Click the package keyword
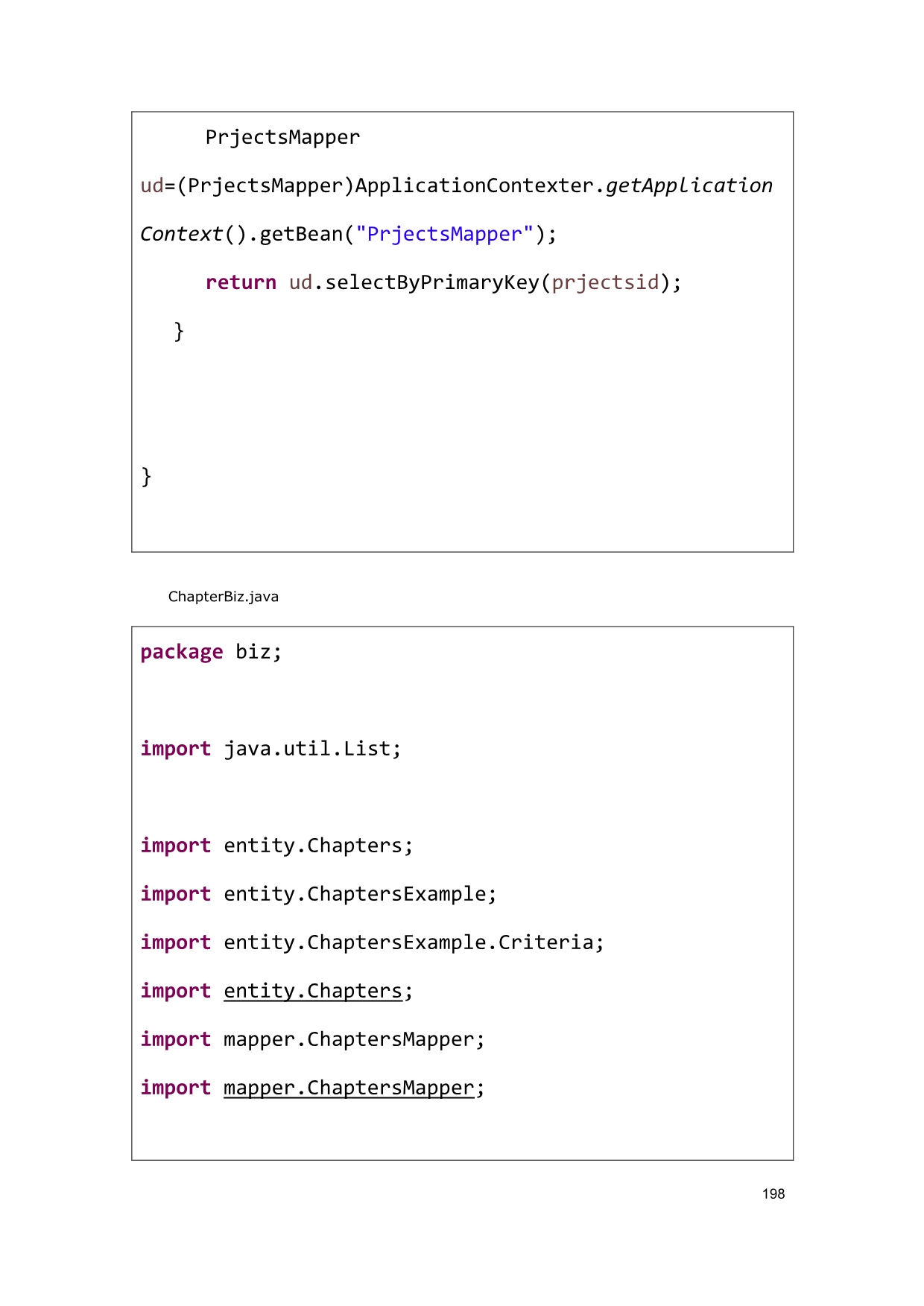Image resolution: width=924 pixels, height=1306 pixels. click(181, 652)
